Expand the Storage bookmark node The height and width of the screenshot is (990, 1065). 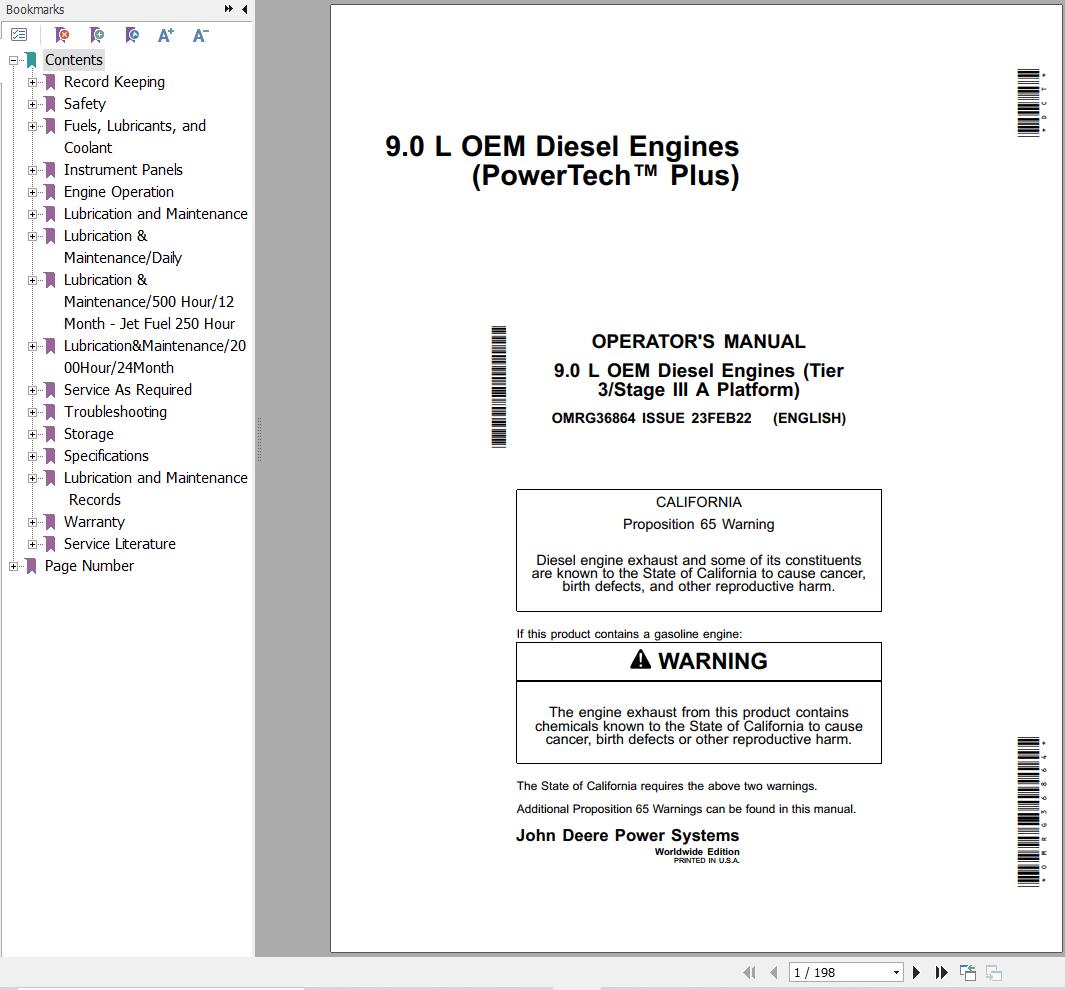[32, 435]
